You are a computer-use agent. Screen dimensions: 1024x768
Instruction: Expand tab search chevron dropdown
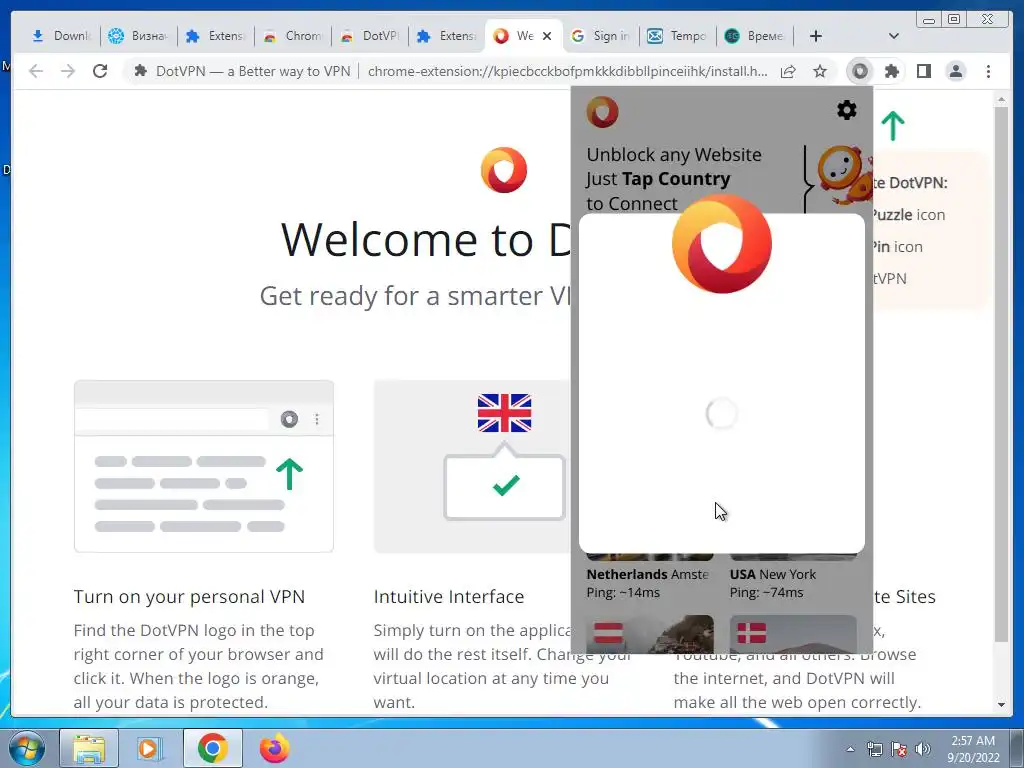pos(893,36)
